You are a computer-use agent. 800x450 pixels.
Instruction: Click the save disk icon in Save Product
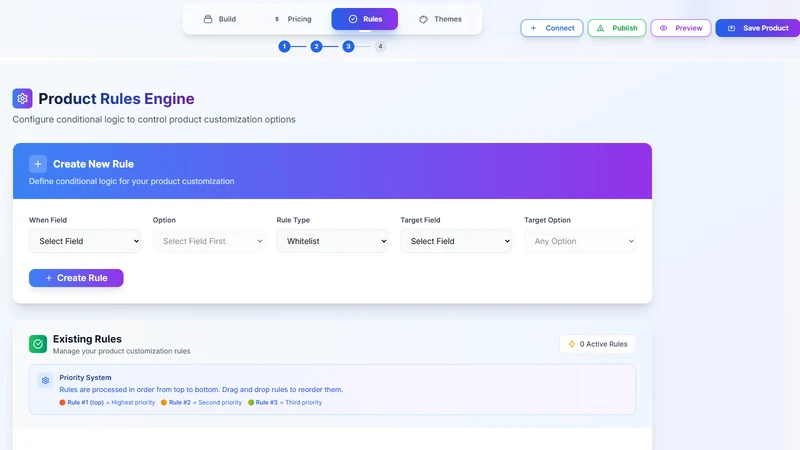point(731,28)
